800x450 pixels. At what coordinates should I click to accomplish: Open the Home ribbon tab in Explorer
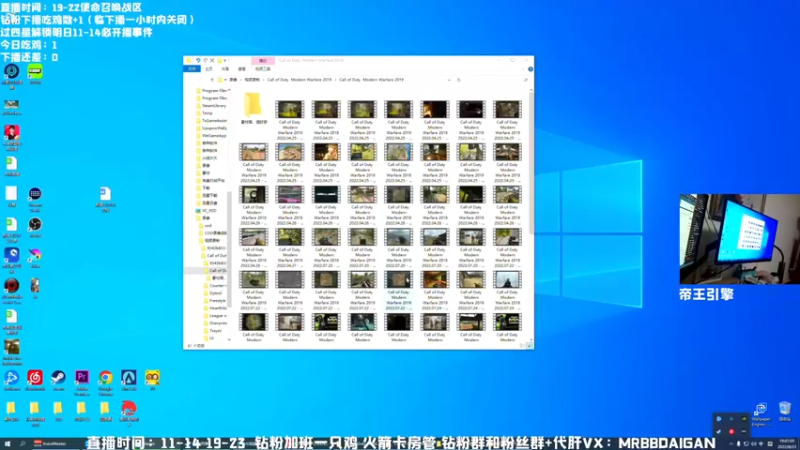point(209,69)
